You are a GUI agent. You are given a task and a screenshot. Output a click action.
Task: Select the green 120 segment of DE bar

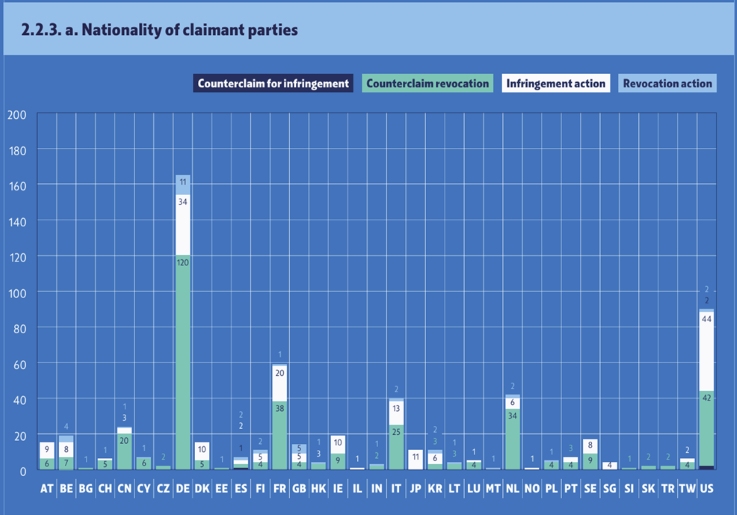pyautogui.click(x=183, y=360)
